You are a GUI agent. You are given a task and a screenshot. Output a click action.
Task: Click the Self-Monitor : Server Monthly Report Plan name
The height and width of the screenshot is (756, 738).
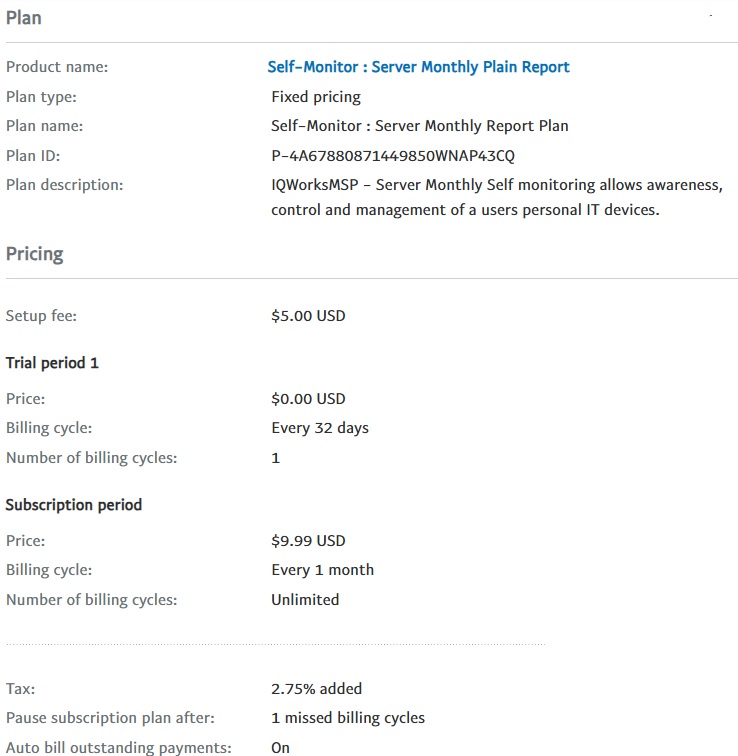tap(419, 126)
